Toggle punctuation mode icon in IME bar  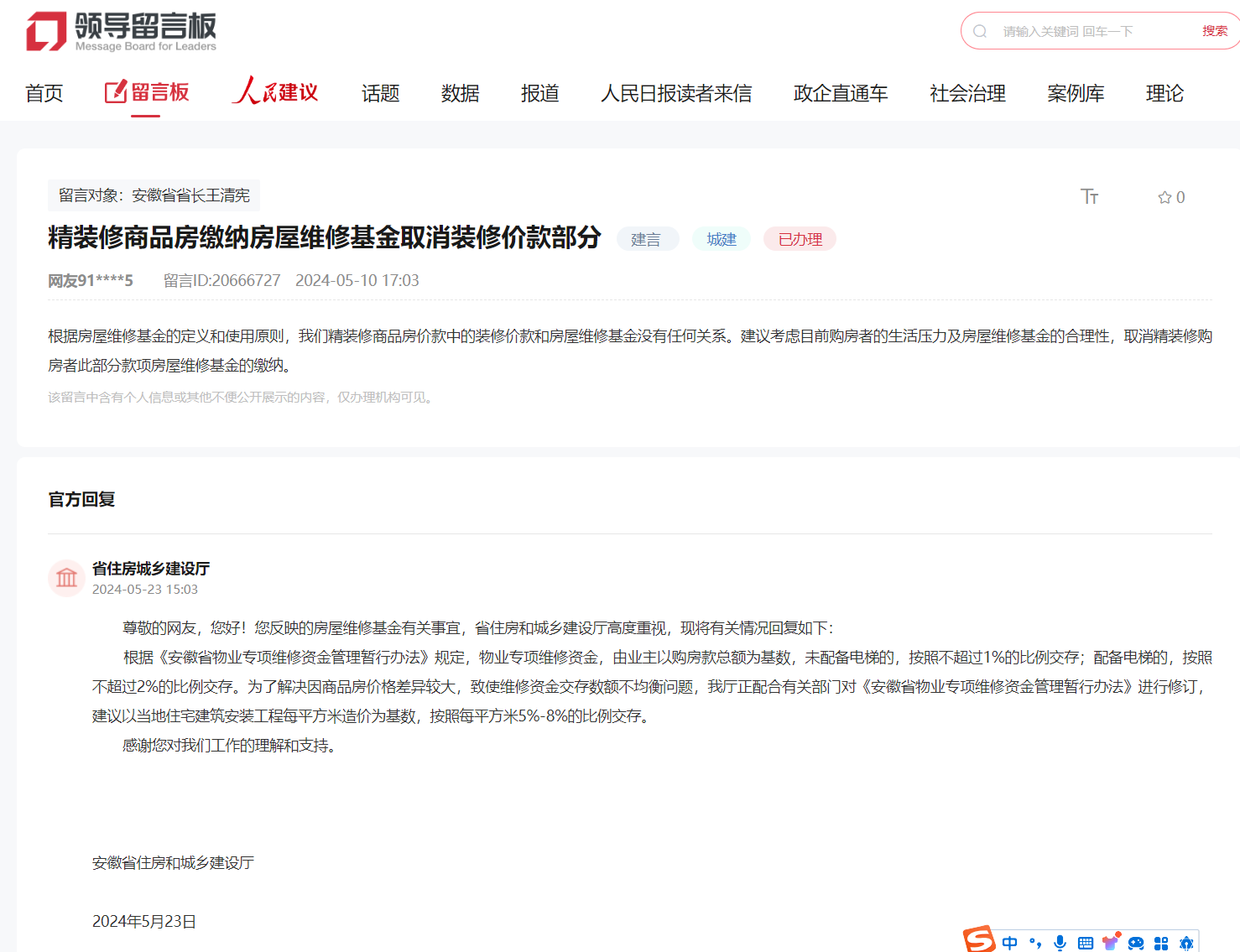click(x=1035, y=943)
